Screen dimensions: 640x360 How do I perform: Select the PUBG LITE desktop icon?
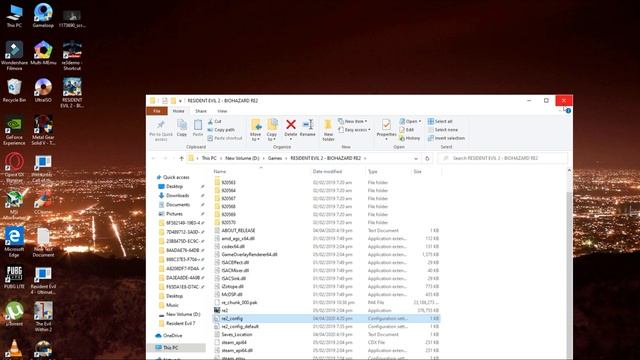[x=14, y=277]
